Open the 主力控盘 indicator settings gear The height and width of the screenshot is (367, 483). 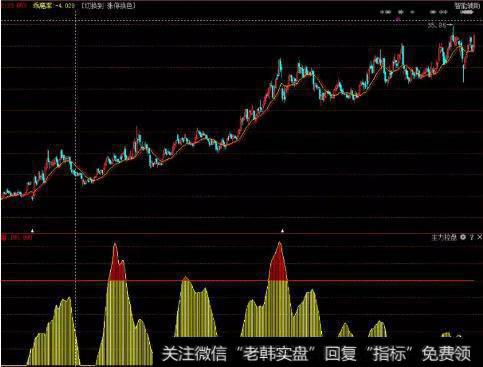click(463, 237)
